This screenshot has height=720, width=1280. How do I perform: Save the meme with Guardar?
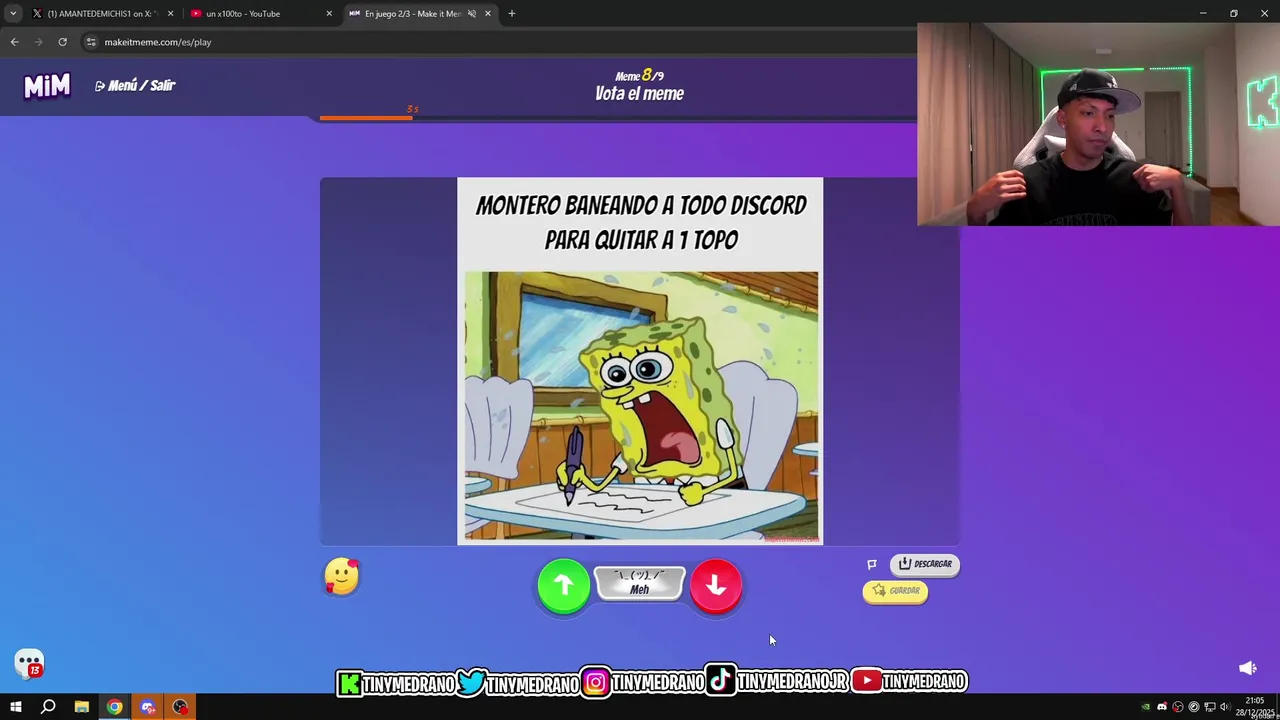pos(895,591)
